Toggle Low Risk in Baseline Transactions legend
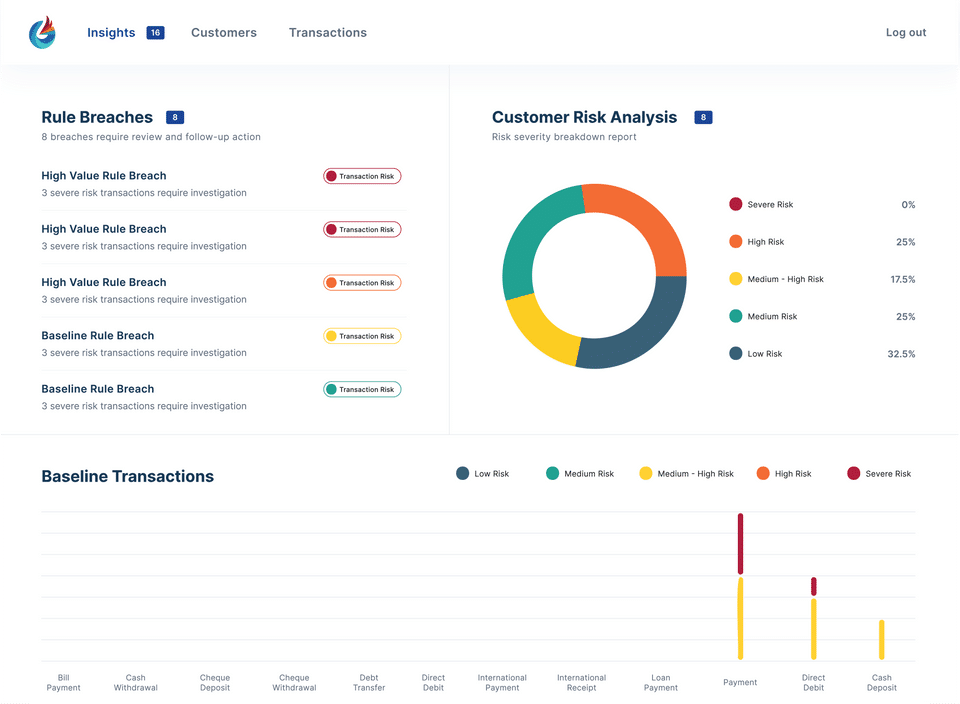The width and height of the screenshot is (960, 704). [482, 474]
